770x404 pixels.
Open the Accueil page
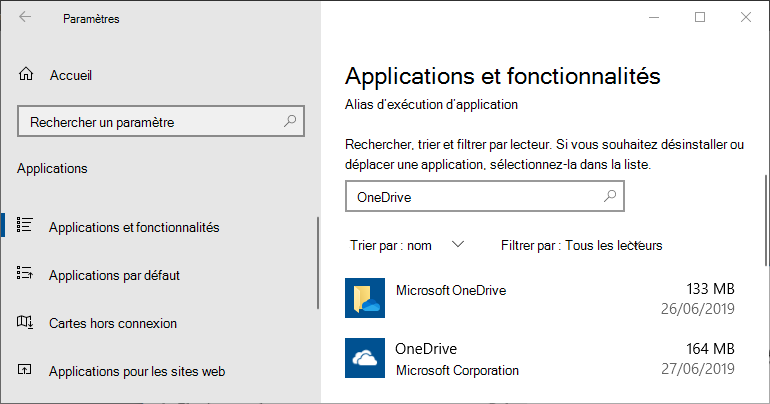71,75
